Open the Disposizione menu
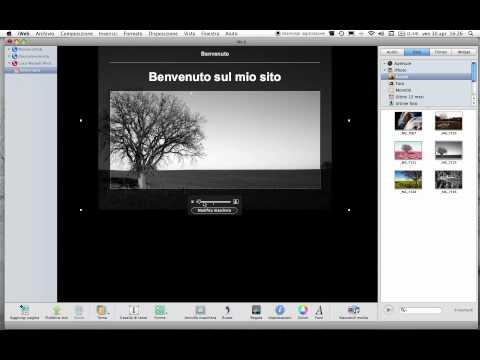This screenshot has height=360, width=480. 163,34
